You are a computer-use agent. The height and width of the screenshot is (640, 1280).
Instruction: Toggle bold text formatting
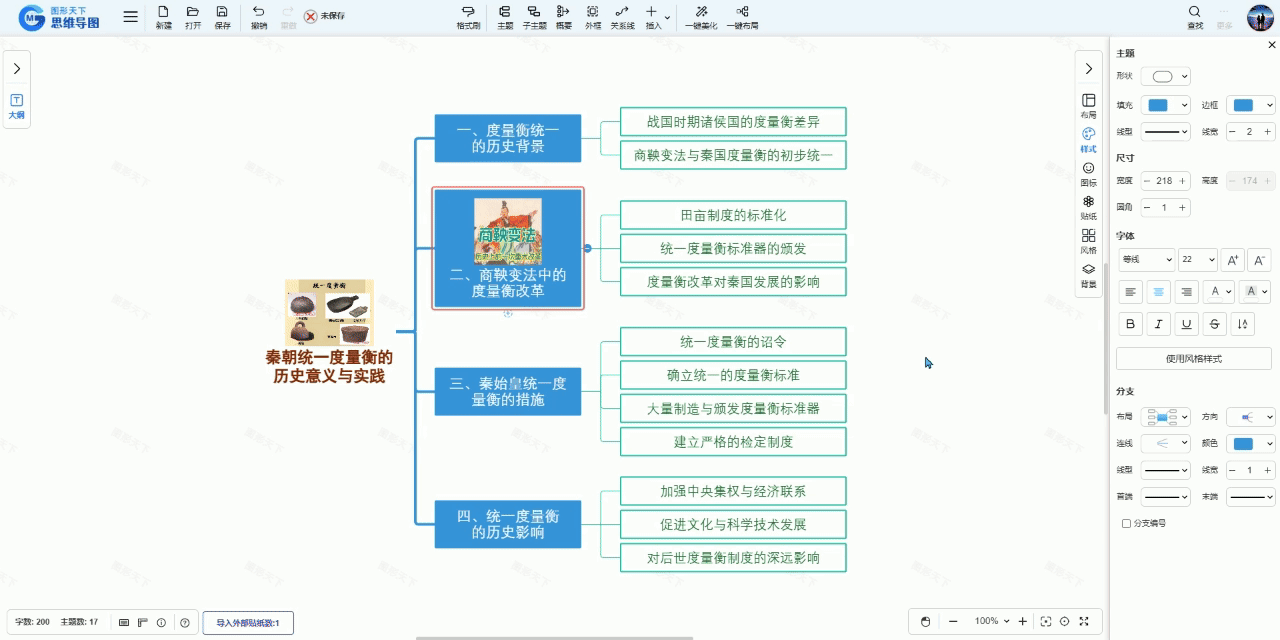(x=1130, y=324)
